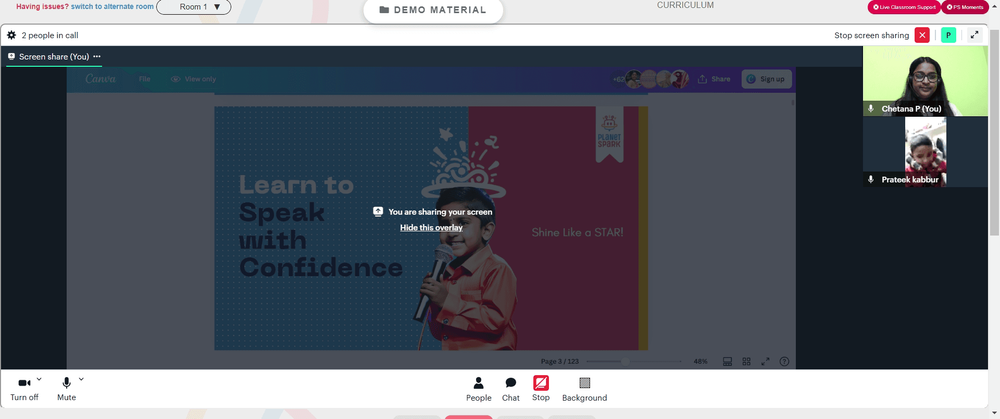Click the red X stop sharing button
The width and height of the screenshot is (1000, 419).
coord(922,35)
